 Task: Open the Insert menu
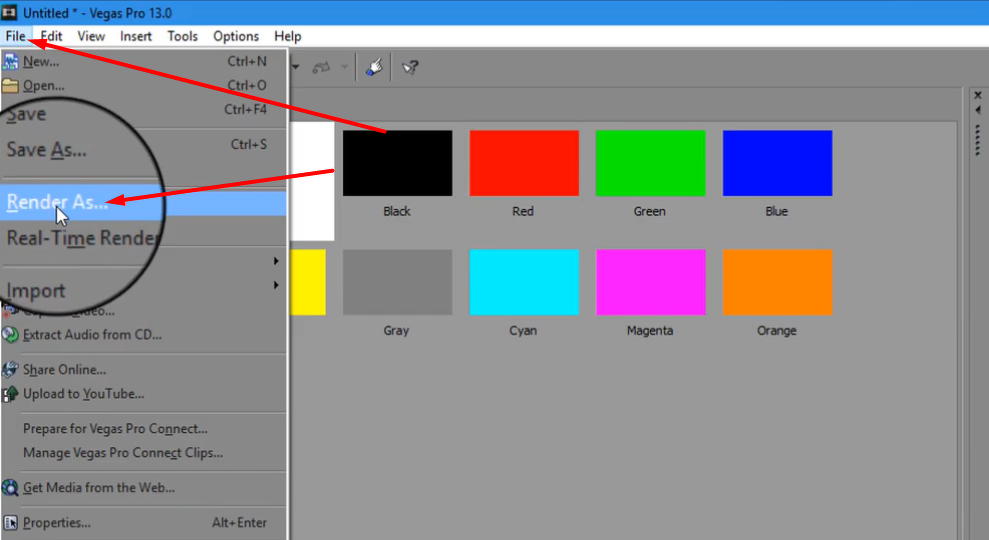pyautogui.click(x=136, y=36)
